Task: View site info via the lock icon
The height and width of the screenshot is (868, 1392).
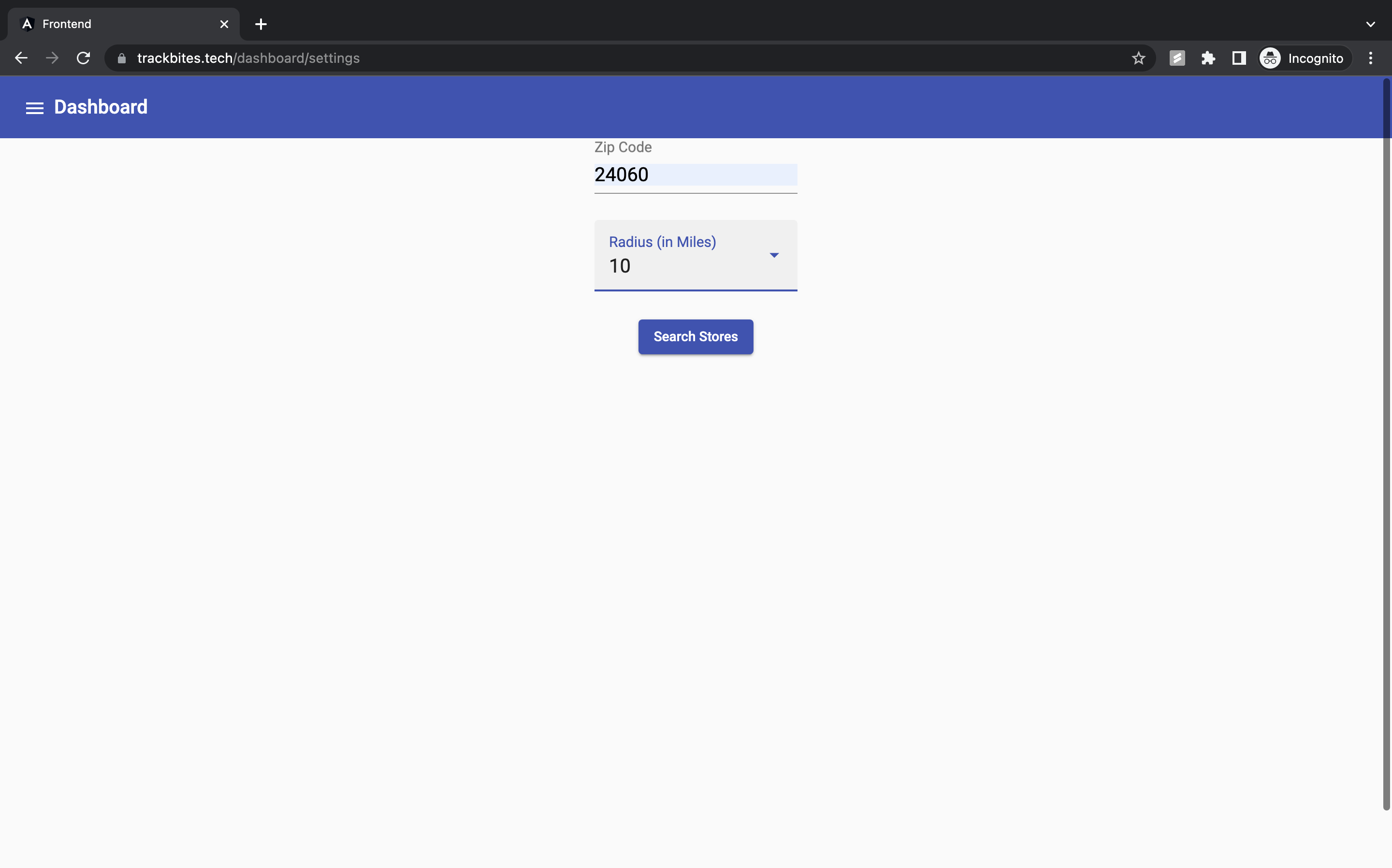Action: [122, 58]
